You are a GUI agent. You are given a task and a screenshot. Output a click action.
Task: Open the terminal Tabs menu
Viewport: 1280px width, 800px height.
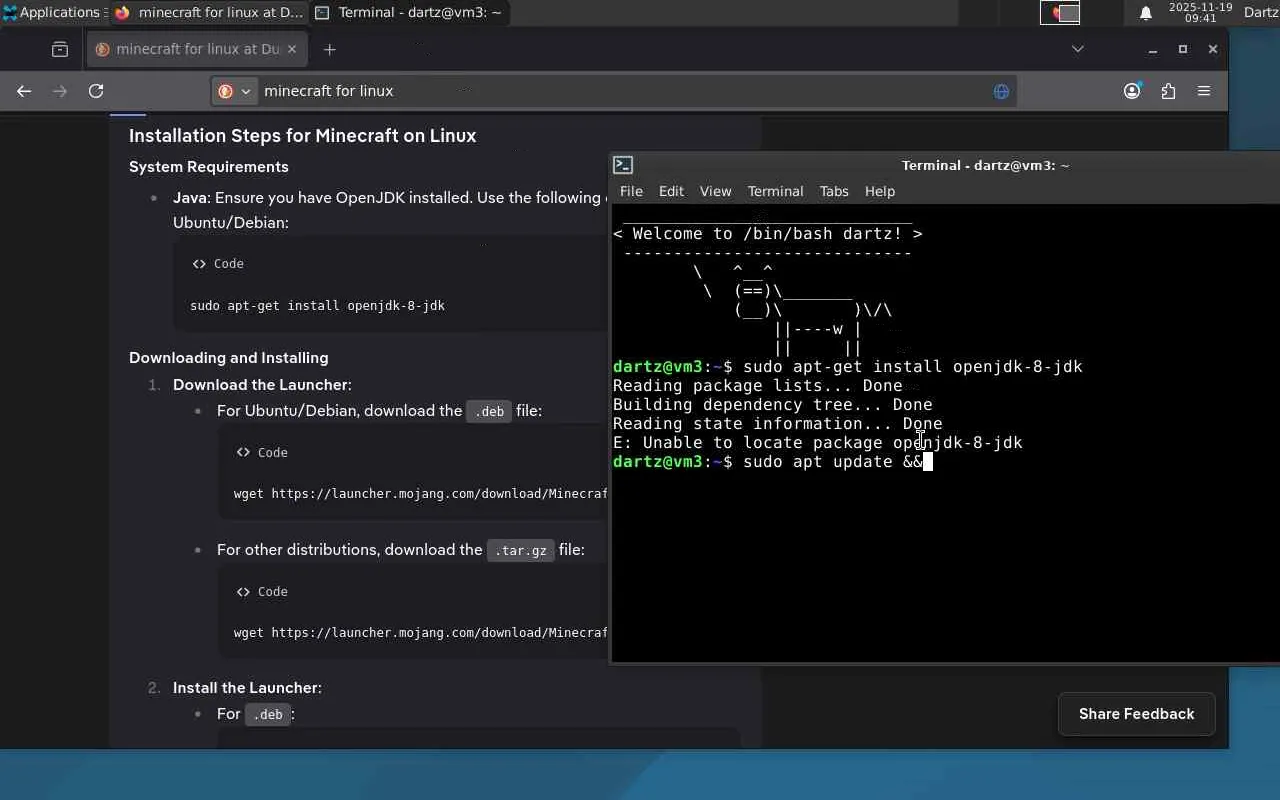(x=834, y=191)
